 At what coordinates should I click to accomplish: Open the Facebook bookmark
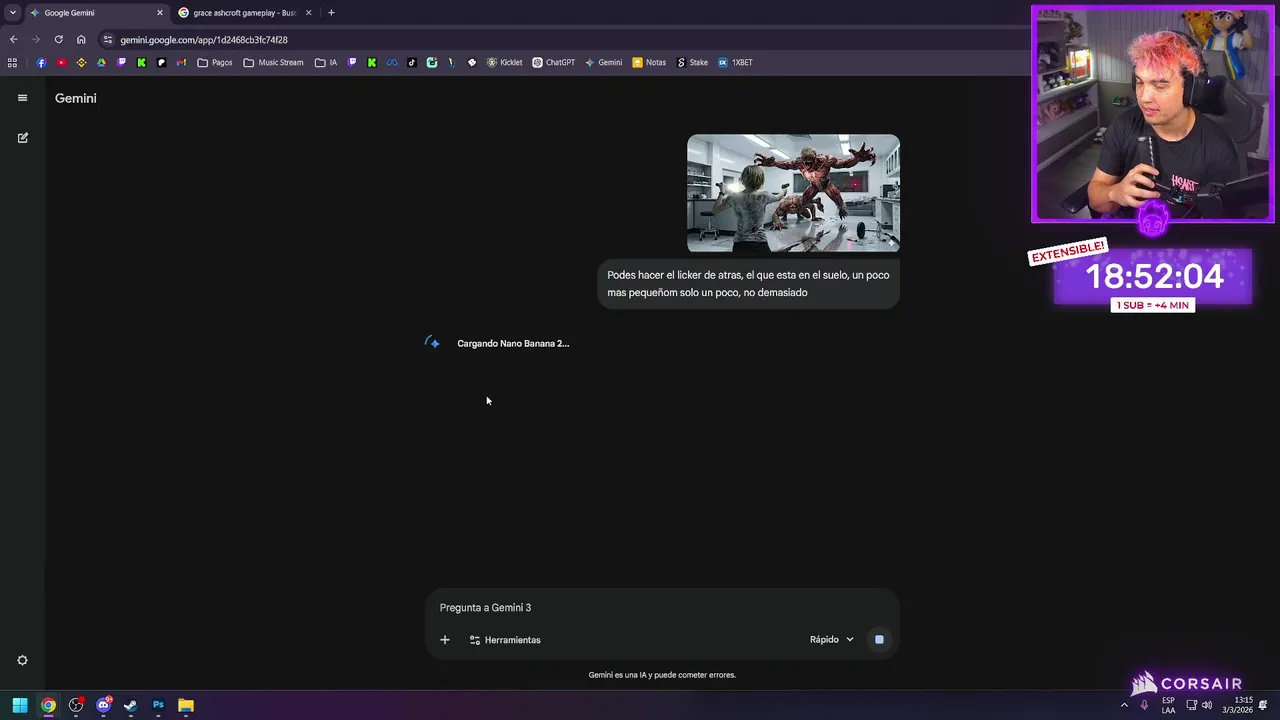41,62
